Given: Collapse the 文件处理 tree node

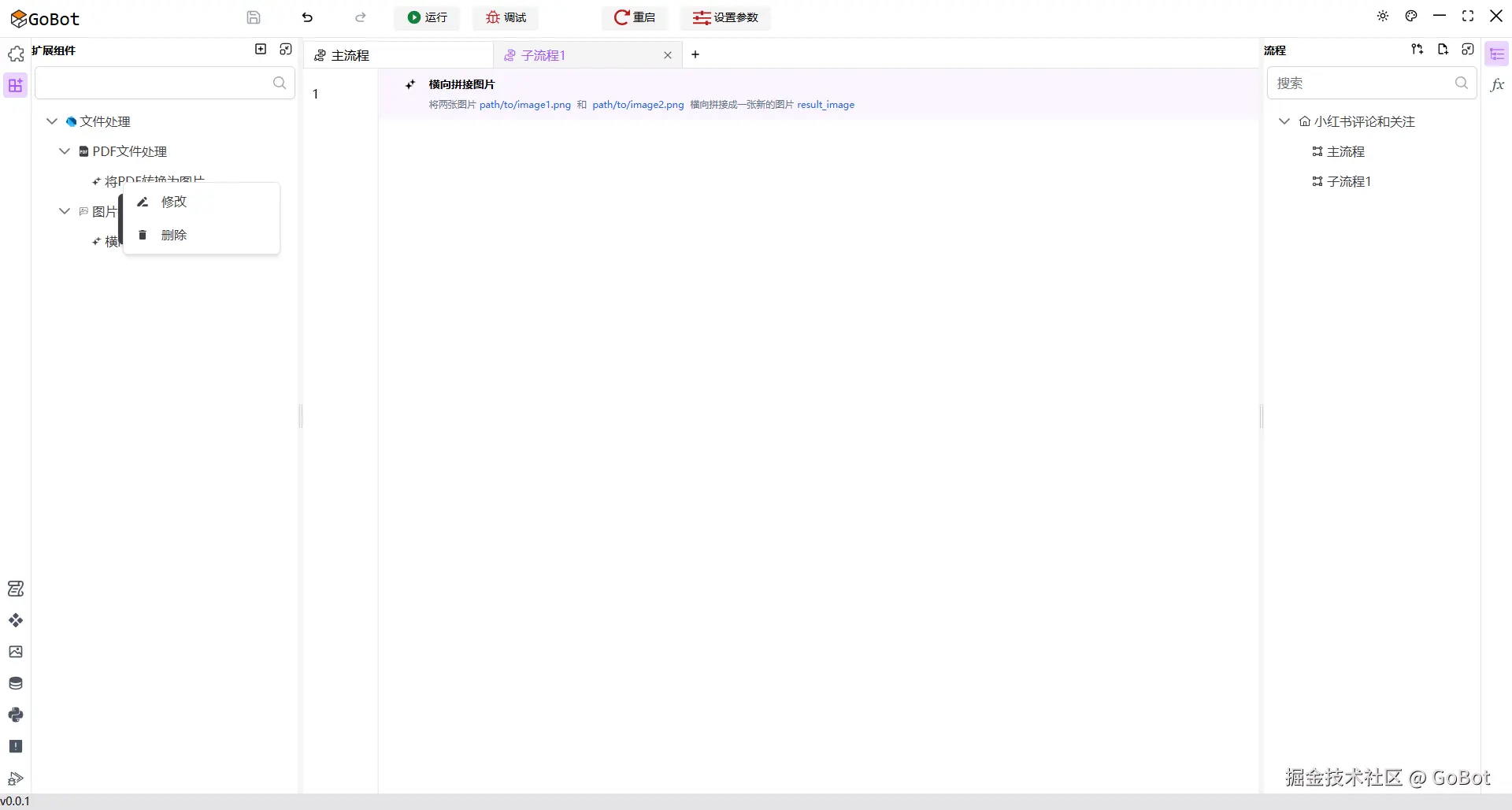Looking at the screenshot, I should click(52, 121).
